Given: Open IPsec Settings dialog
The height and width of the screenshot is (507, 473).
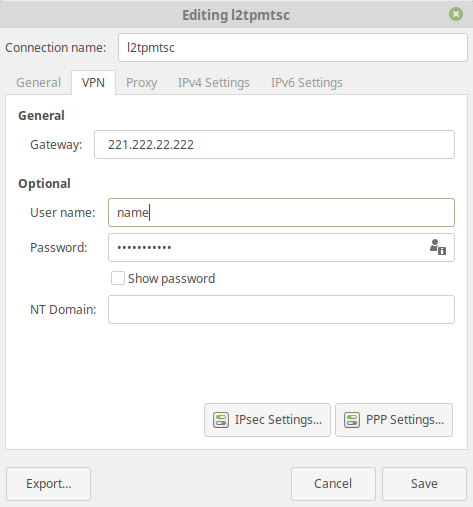Looking at the screenshot, I should click(267, 420).
